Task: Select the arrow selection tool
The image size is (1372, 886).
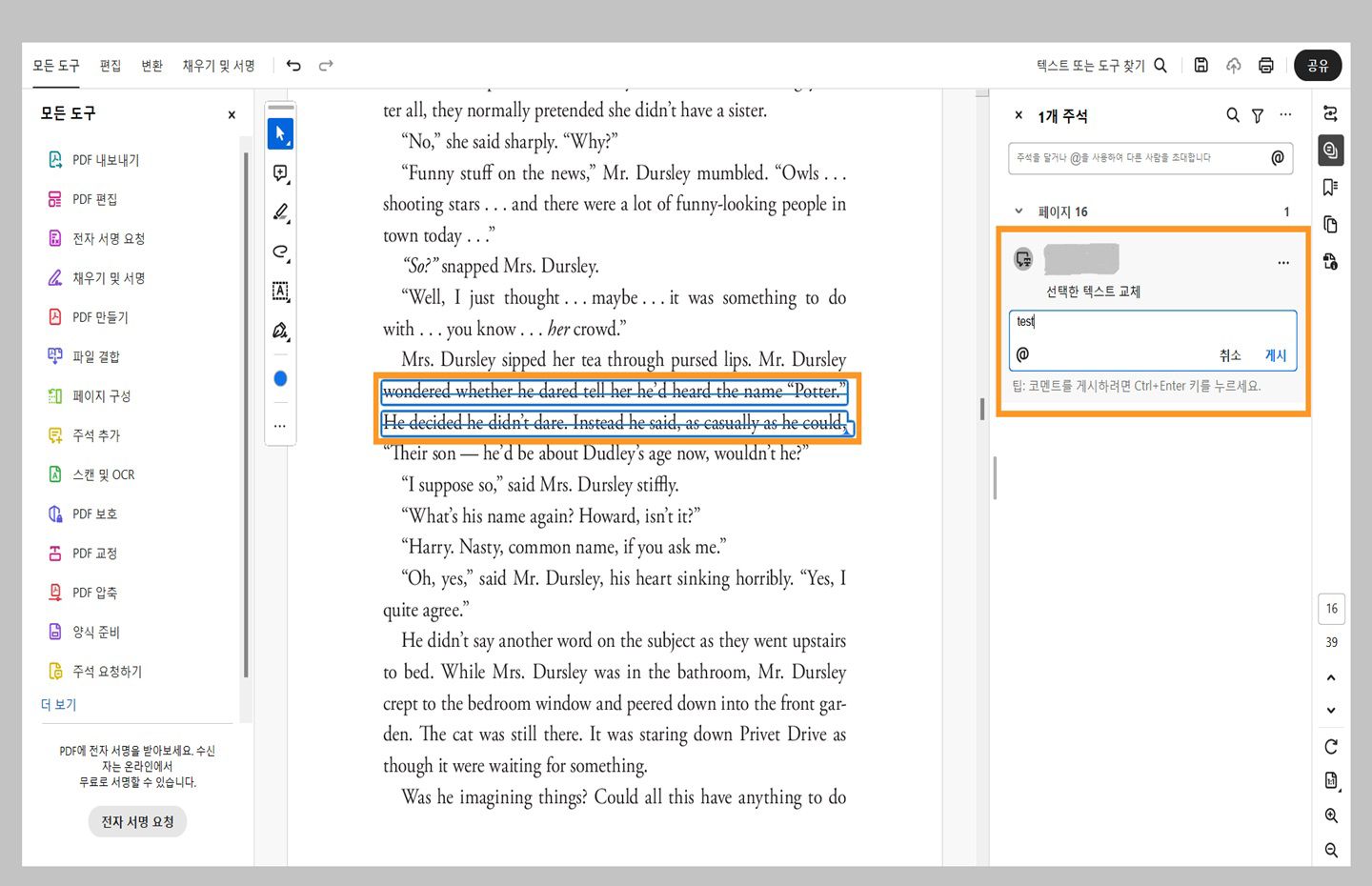Action: tap(280, 134)
